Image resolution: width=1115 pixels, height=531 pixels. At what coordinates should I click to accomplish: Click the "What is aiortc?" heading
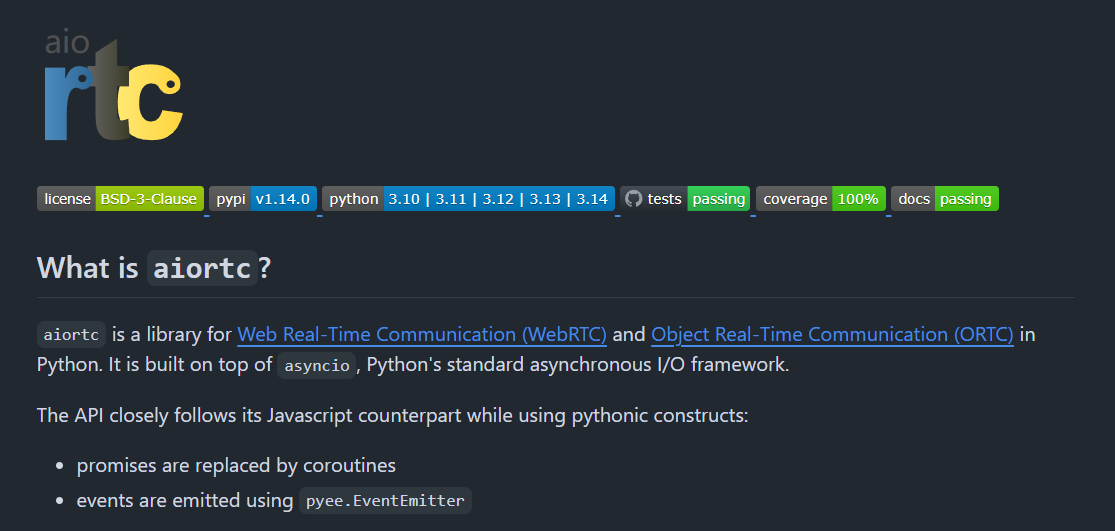(x=154, y=268)
